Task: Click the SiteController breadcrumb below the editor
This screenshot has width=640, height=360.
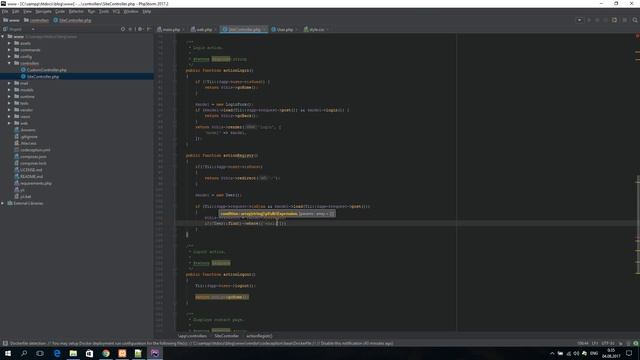Action: coord(227,336)
